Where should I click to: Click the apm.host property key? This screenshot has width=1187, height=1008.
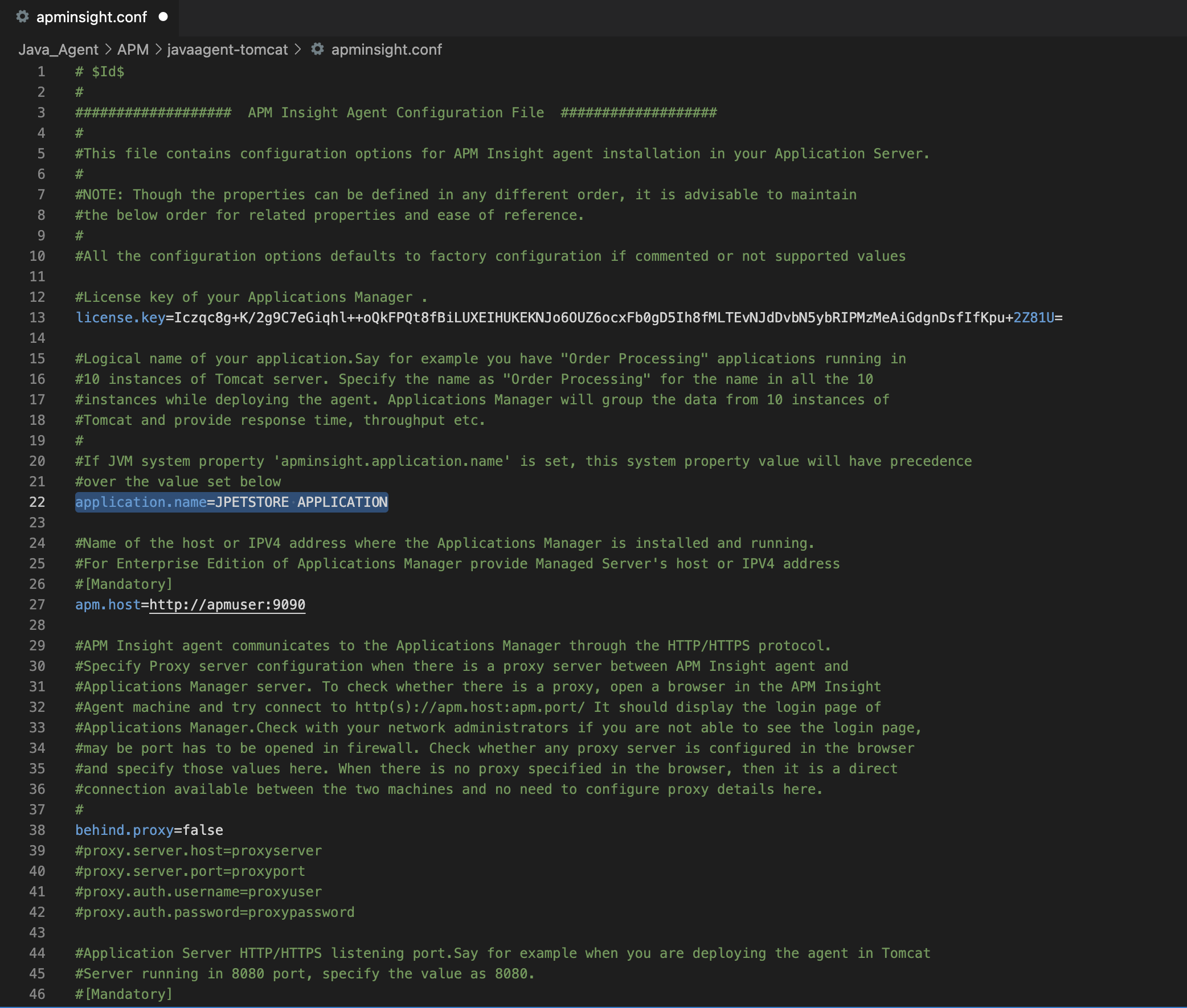(108, 605)
